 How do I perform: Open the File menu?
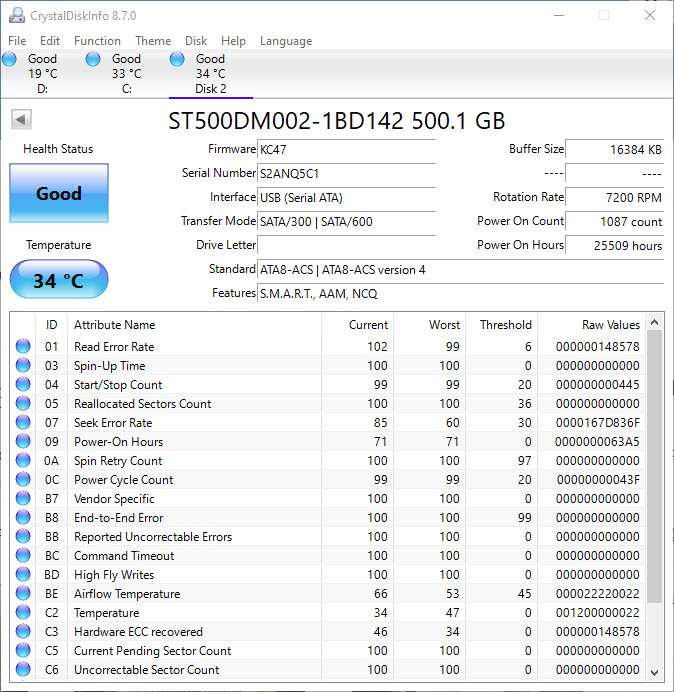[17, 41]
